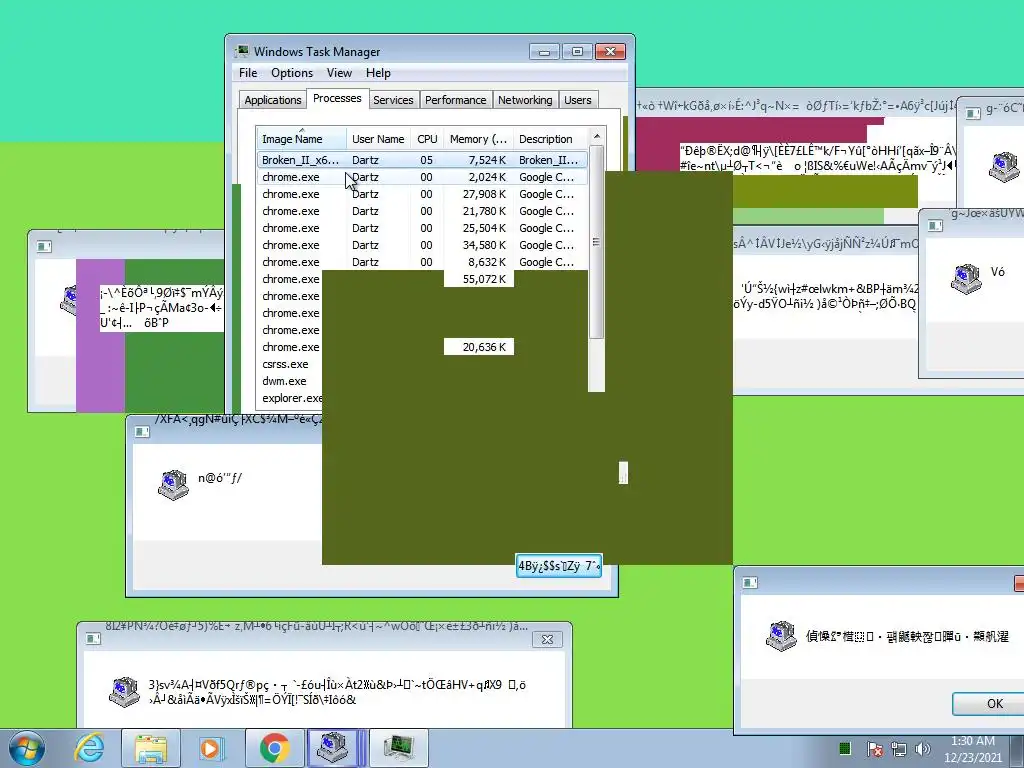Open the Help menu in Task Manager

(x=378, y=72)
